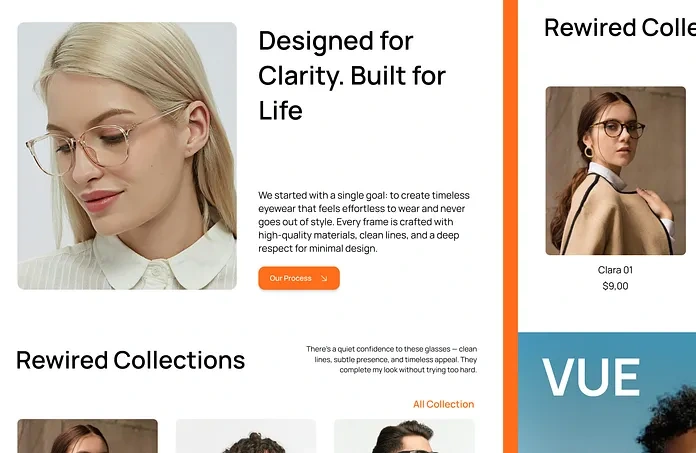Click the quiet confidence testimonial text
The height and width of the screenshot is (453, 696).
(392, 359)
